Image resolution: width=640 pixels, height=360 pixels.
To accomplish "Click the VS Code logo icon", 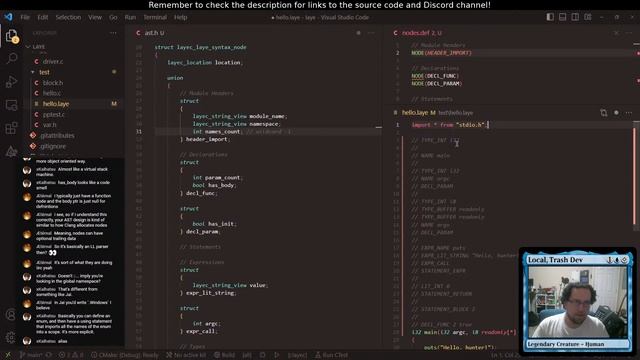I will click(8, 17).
